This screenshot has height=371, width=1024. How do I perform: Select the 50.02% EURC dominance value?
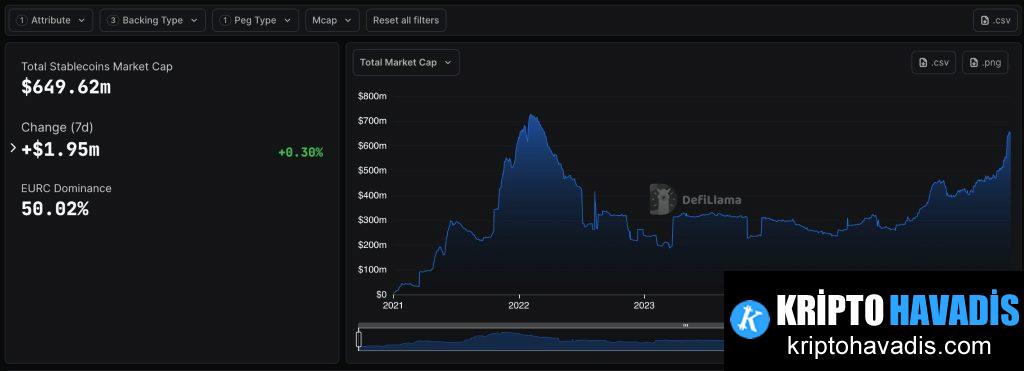point(55,209)
